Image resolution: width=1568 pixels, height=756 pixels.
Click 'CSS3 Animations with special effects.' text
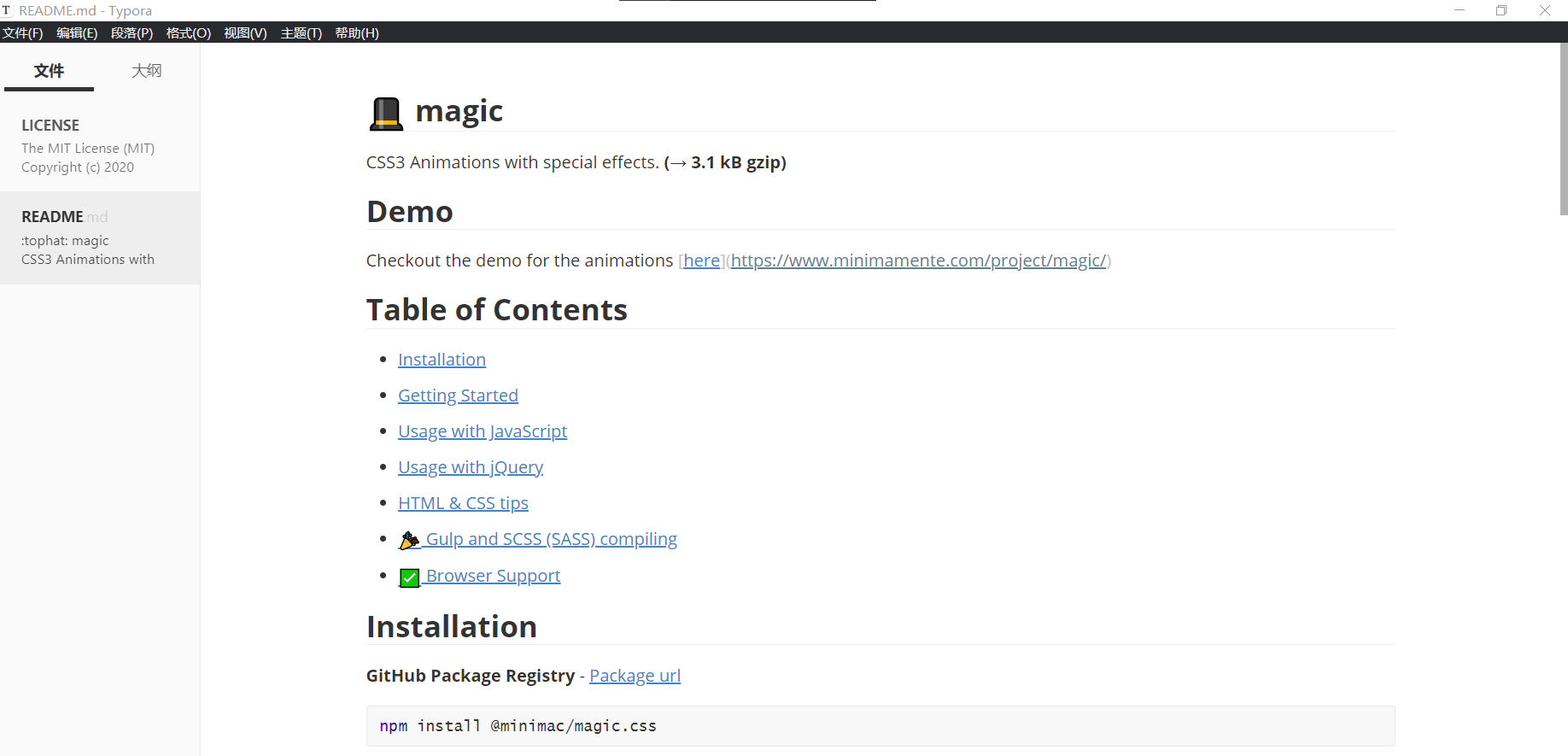click(x=512, y=162)
